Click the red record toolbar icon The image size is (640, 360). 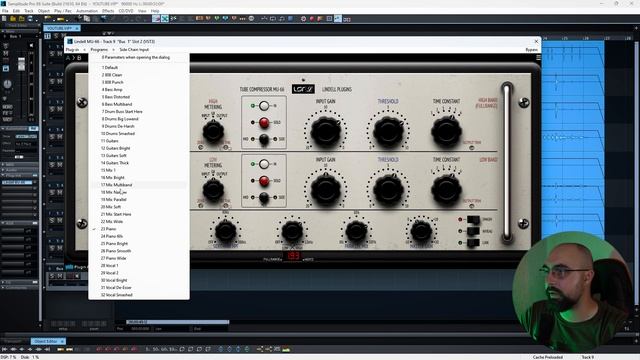click(312, 19)
